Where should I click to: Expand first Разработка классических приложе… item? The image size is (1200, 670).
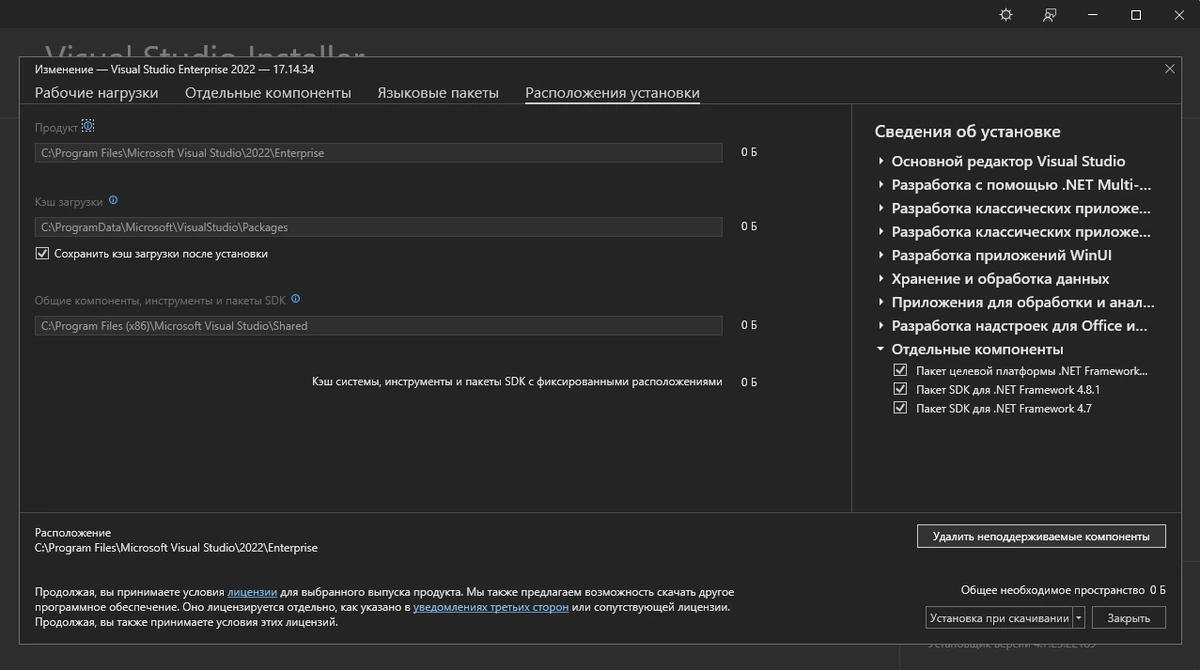point(881,208)
